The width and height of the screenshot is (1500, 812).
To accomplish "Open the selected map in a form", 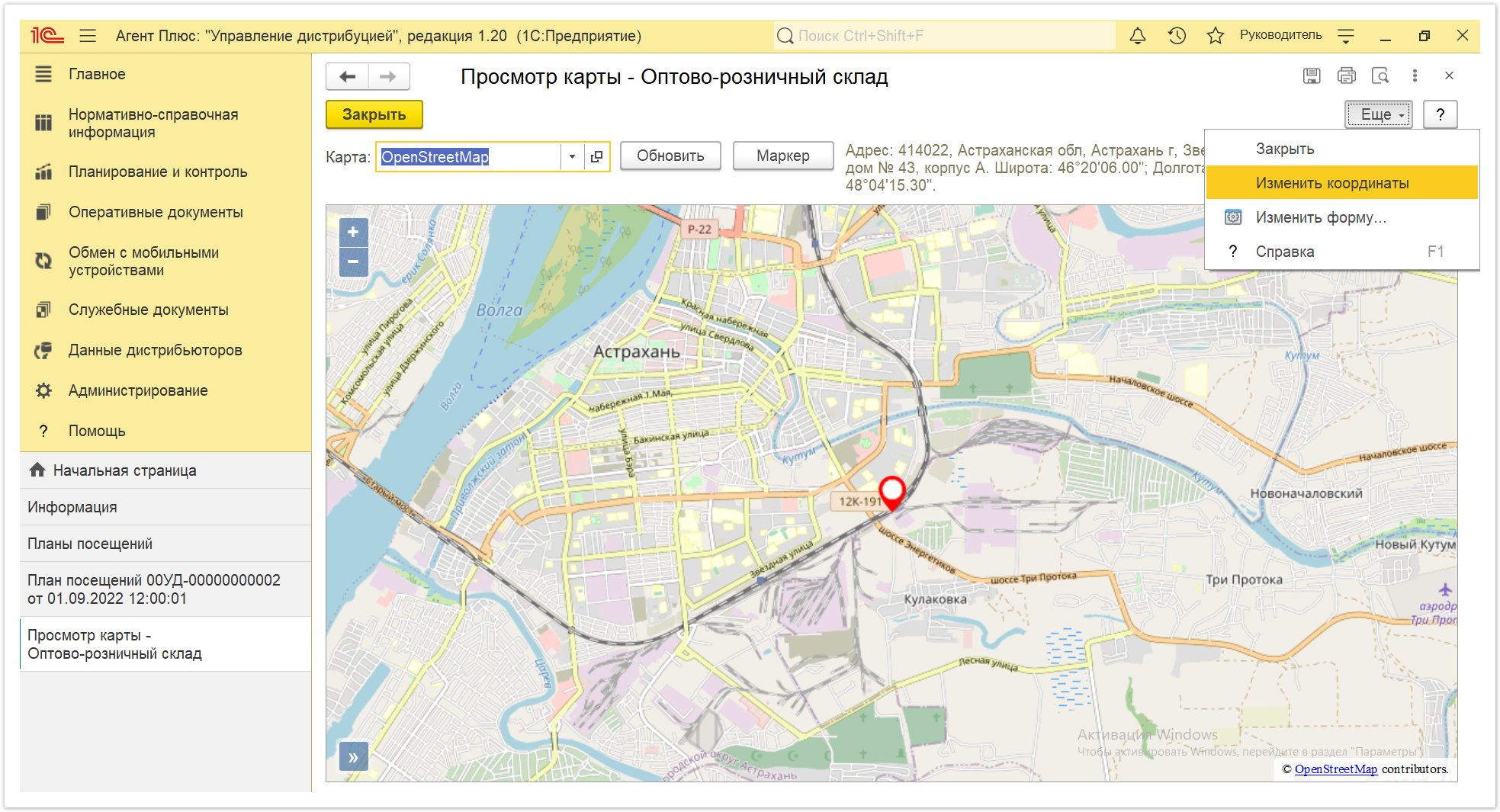I will pyautogui.click(x=597, y=156).
